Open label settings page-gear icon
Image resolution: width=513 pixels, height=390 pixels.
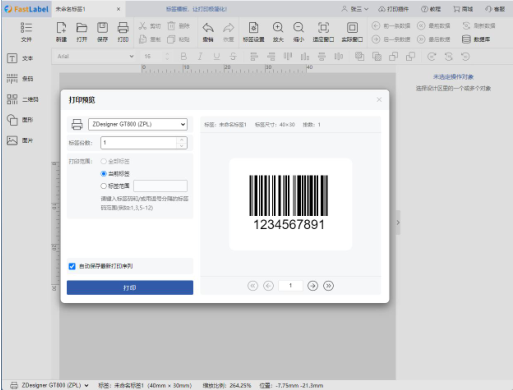click(253, 28)
